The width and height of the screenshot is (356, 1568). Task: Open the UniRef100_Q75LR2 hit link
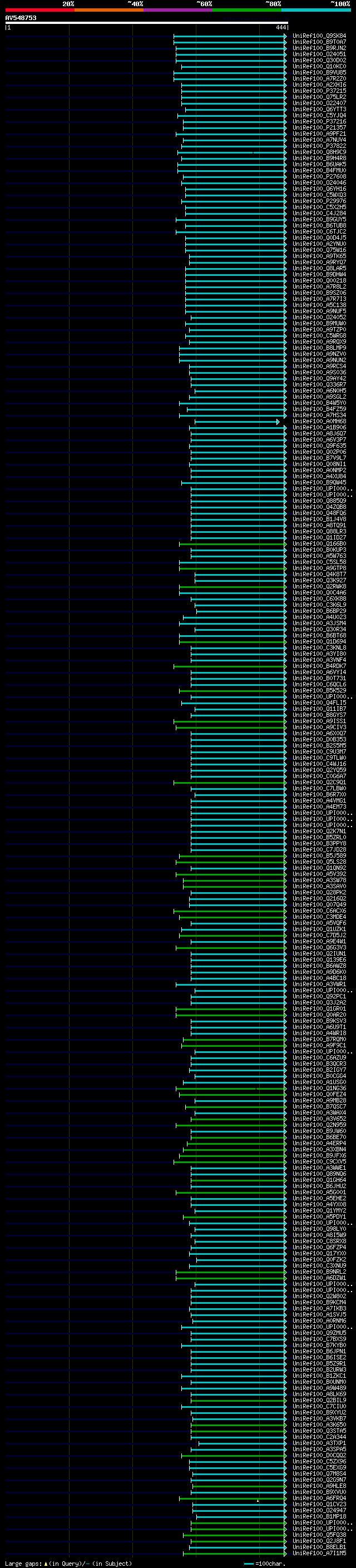coord(319,97)
